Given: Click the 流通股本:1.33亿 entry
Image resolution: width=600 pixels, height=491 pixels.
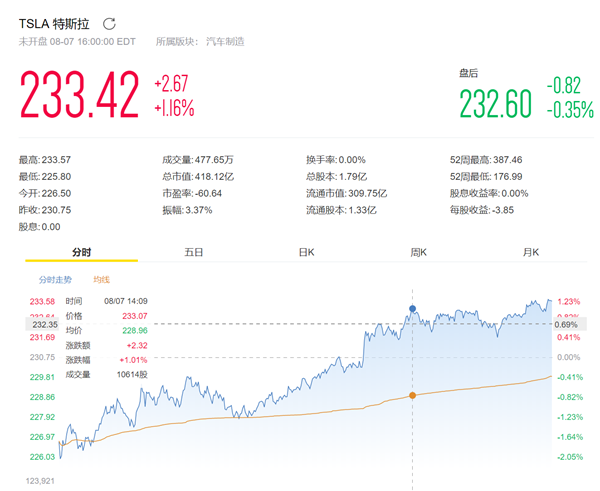Looking at the screenshot, I should (x=341, y=210).
